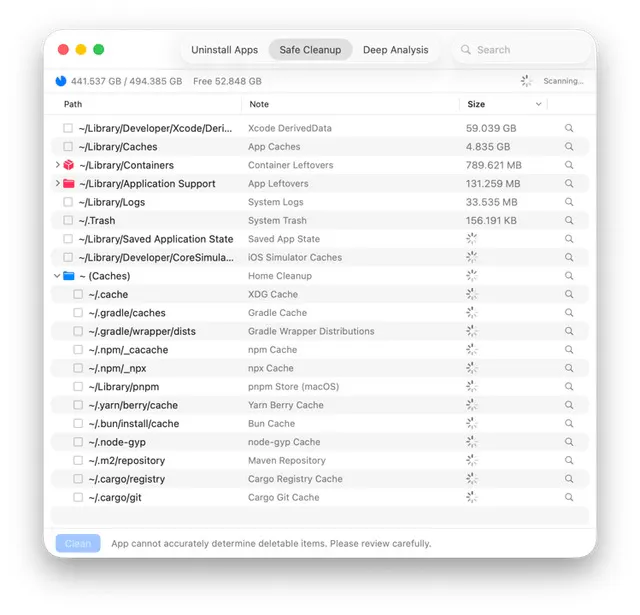
Task: Click the blue folder icon for ~ (Caches)
Action: (x=69, y=276)
